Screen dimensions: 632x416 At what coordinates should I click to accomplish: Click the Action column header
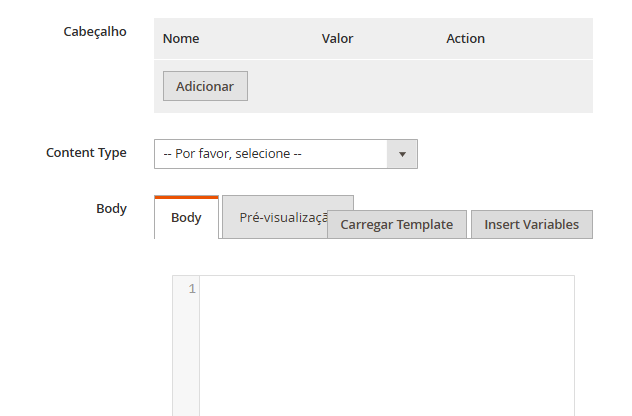(465, 39)
